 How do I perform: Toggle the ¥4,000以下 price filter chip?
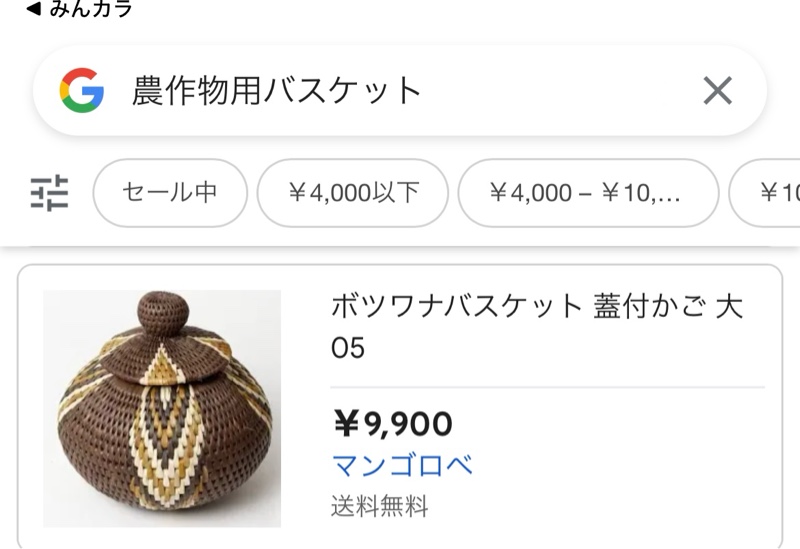[353, 193]
